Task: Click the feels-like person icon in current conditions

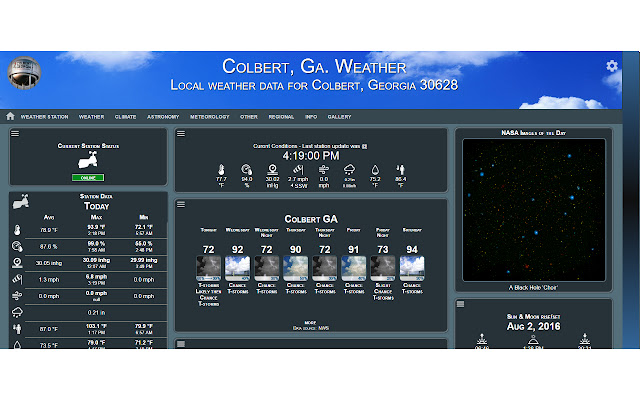Action: point(400,169)
